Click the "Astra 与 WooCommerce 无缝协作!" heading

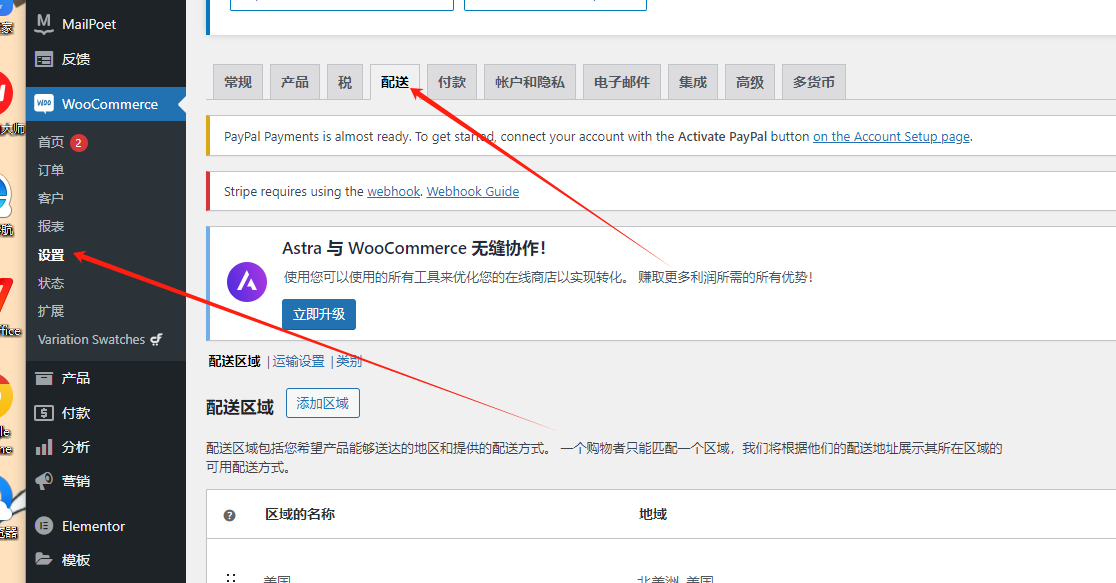414,248
